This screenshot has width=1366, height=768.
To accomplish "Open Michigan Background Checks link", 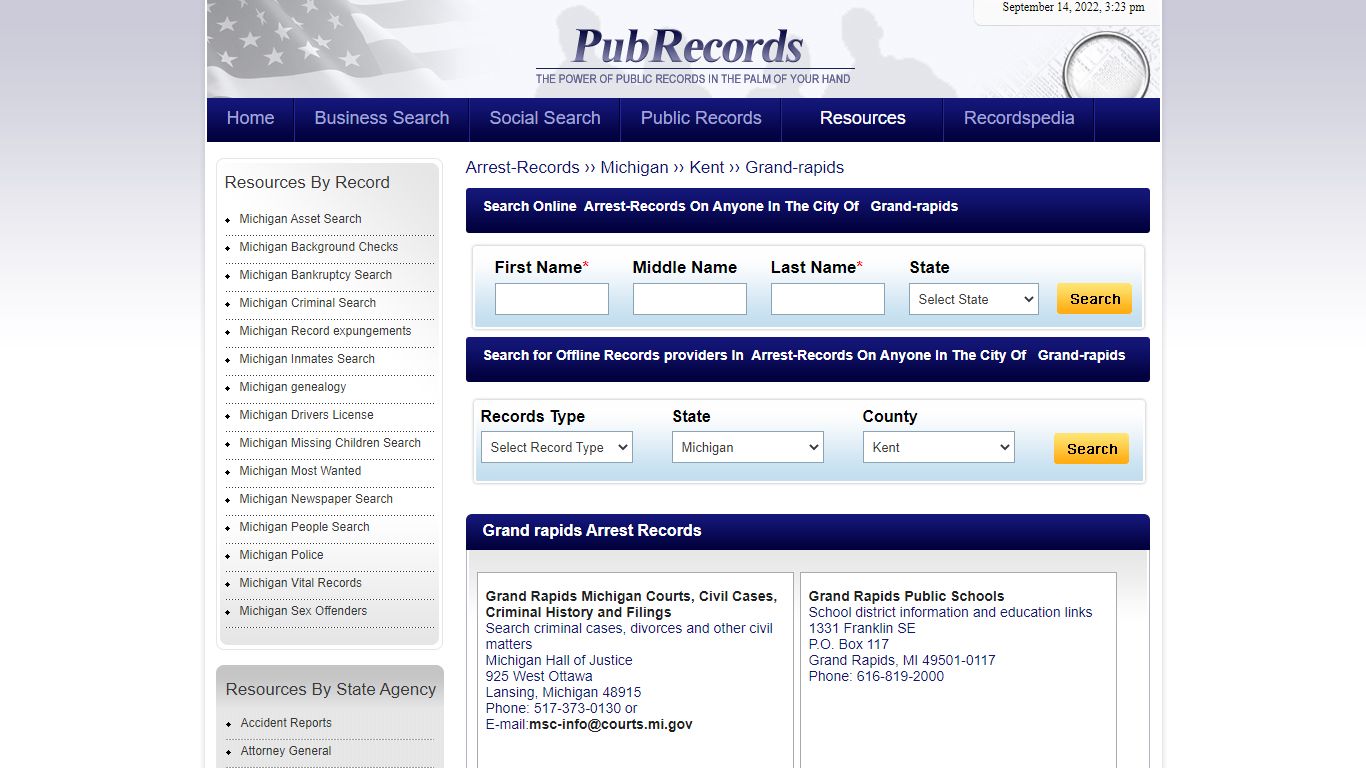I will click(318, 247).
